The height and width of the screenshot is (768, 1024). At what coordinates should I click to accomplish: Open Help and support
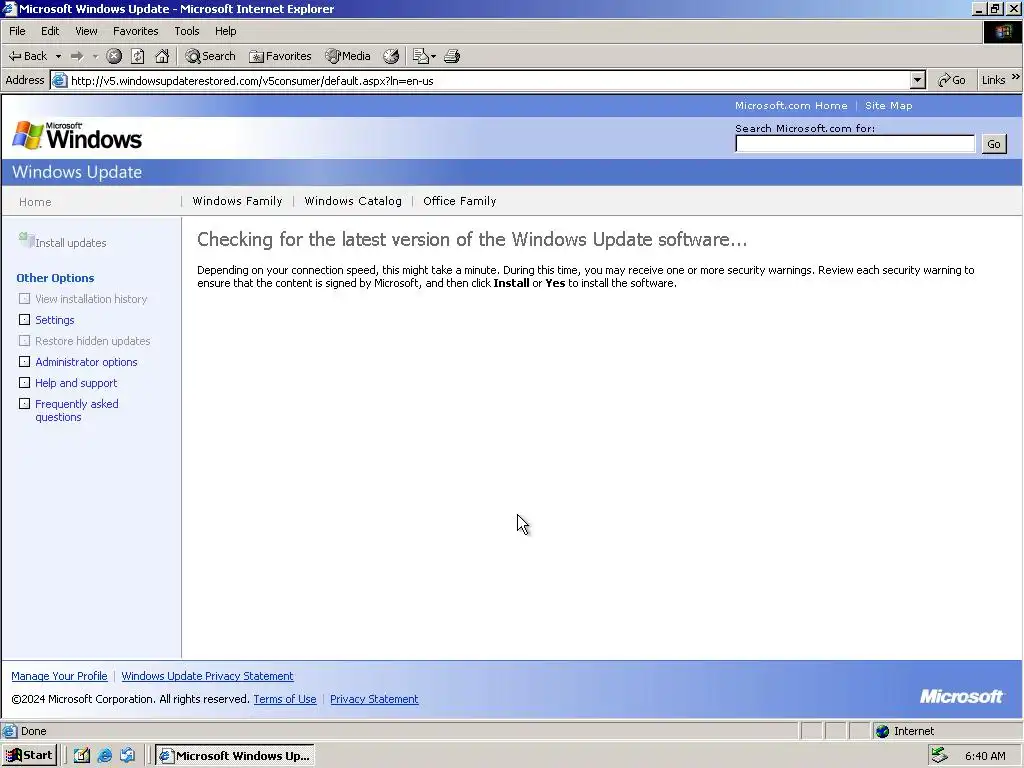coord(76,383)
